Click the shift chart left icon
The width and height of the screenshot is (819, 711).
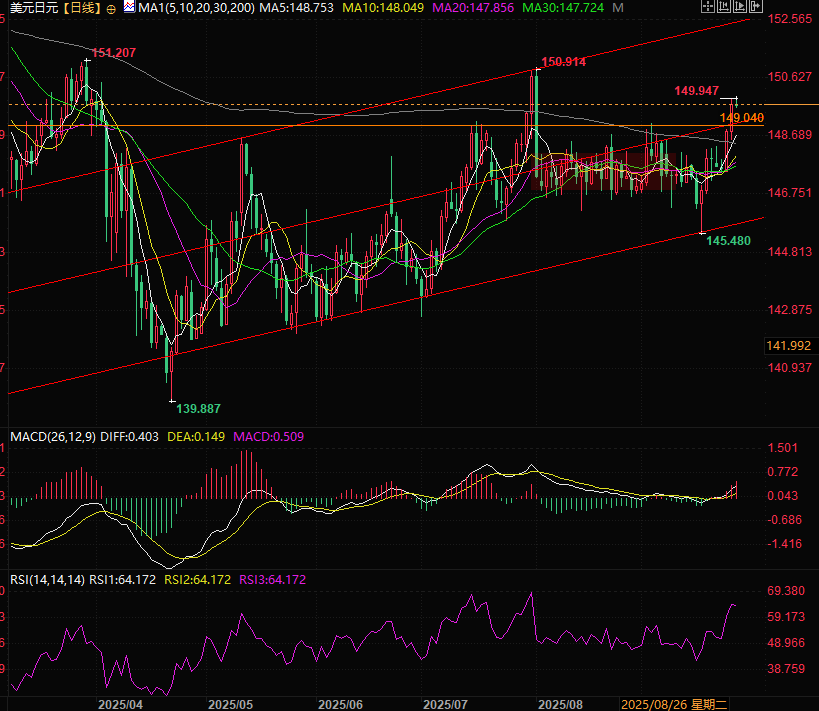pos(724,6)
